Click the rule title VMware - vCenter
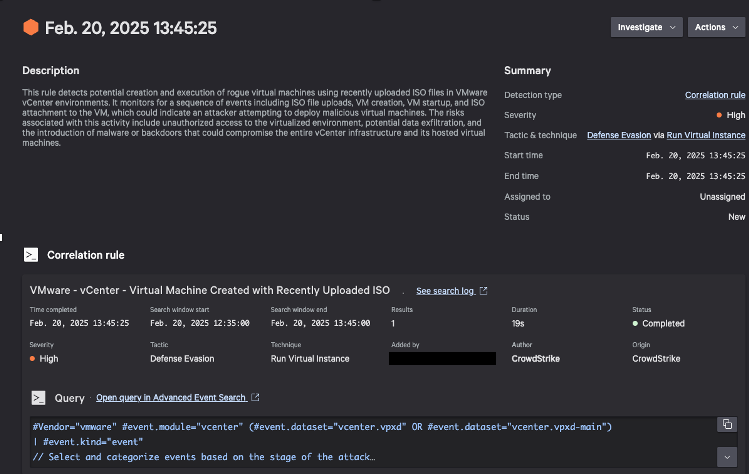Image resolution: width=749 pixels, height=474 pixels. (210, 290)
